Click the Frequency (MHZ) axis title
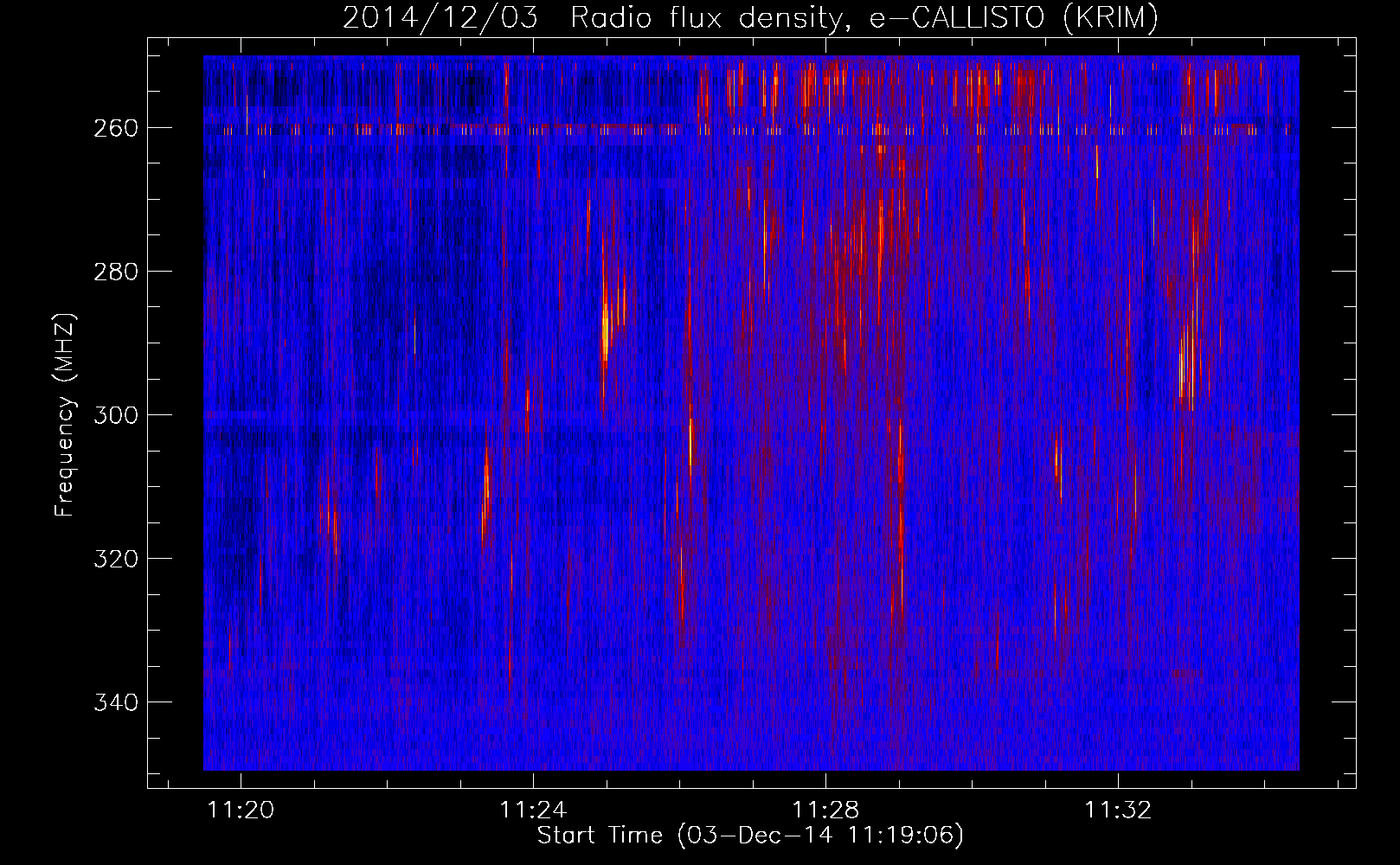The width and height of the screenshot is (1400, 865). [x=65, y=414]
